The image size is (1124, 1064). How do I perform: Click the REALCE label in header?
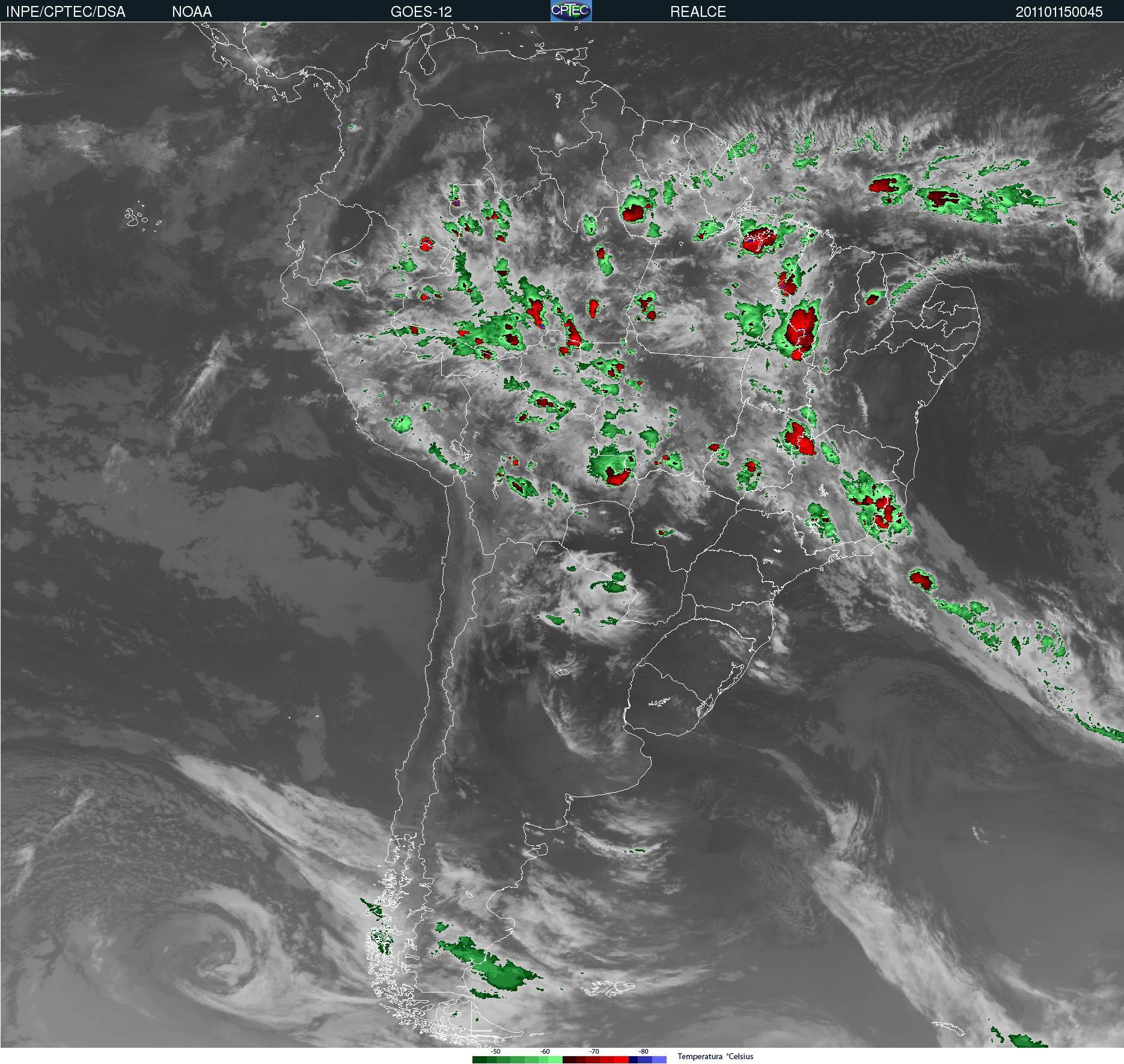(x=698, y=11)
